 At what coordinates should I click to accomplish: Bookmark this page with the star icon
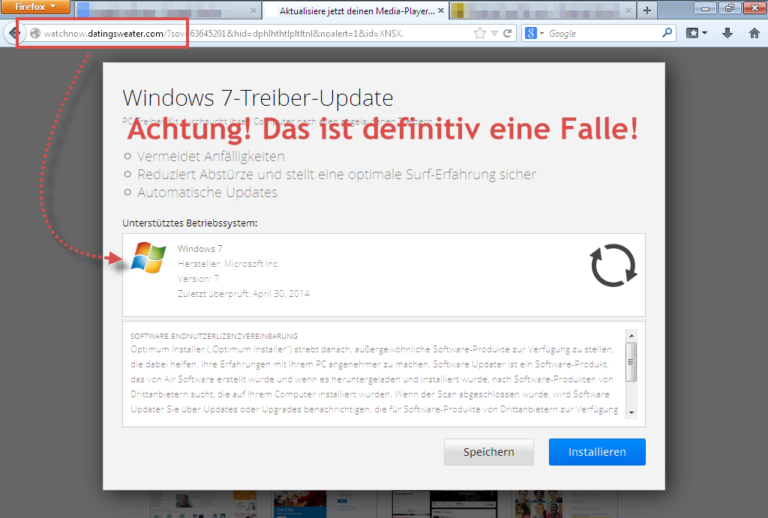click(x=480, y=33)
